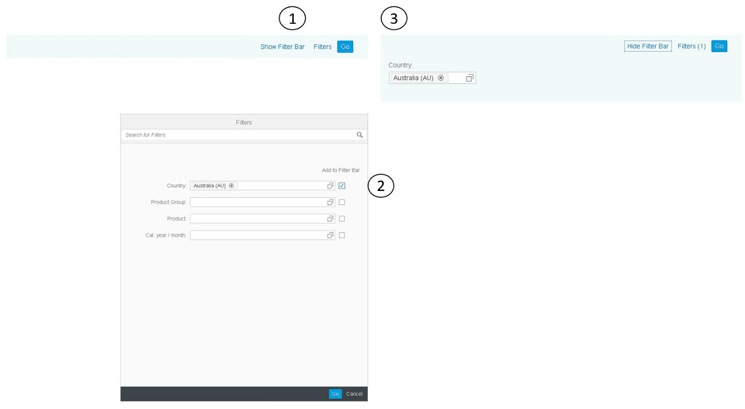Check Product Add to Filter Bar checkbox
Image resolution: width=745 pixels, height=409 pixels.
pyautogui.click(x=342, y=219)
